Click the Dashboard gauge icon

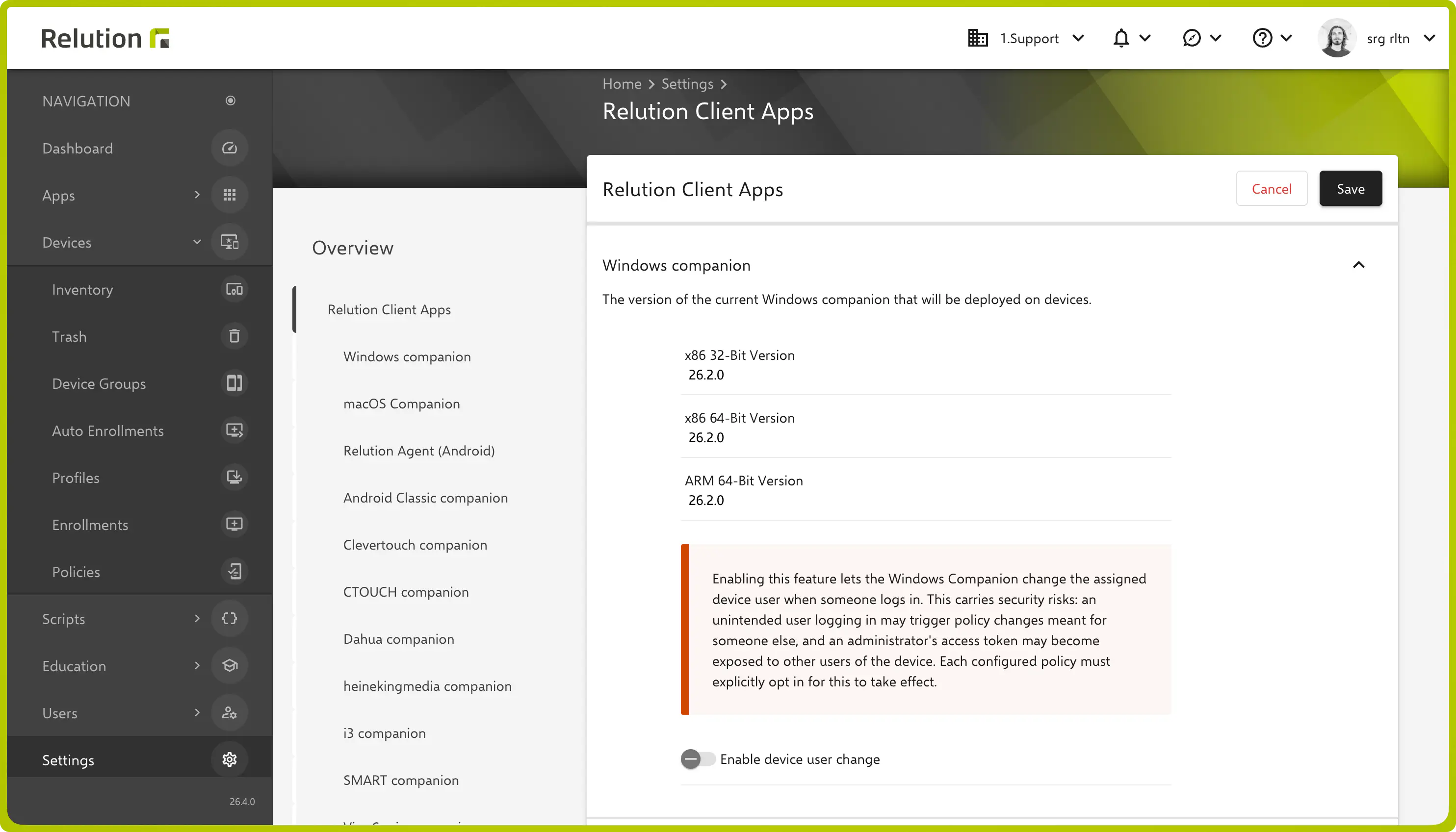pyautogui.click(x=229, y=148)
